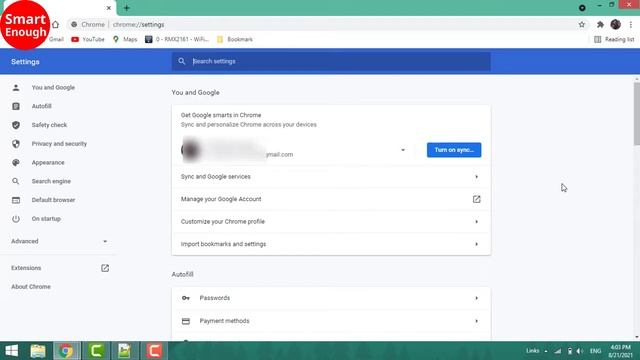Open Sync and Google services
Image resolution: width=640 pixels, height=360 pixels.
click(x=331, y=177)
